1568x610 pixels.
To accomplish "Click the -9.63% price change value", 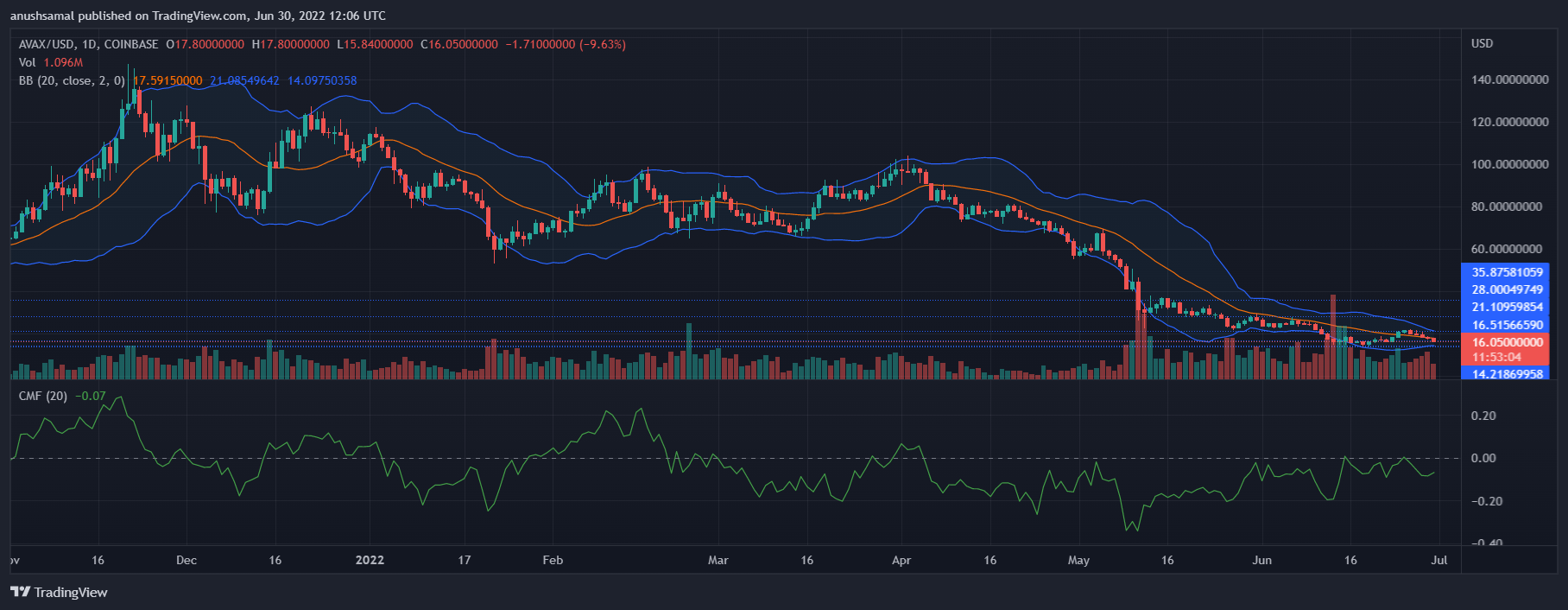I will 603,44.
